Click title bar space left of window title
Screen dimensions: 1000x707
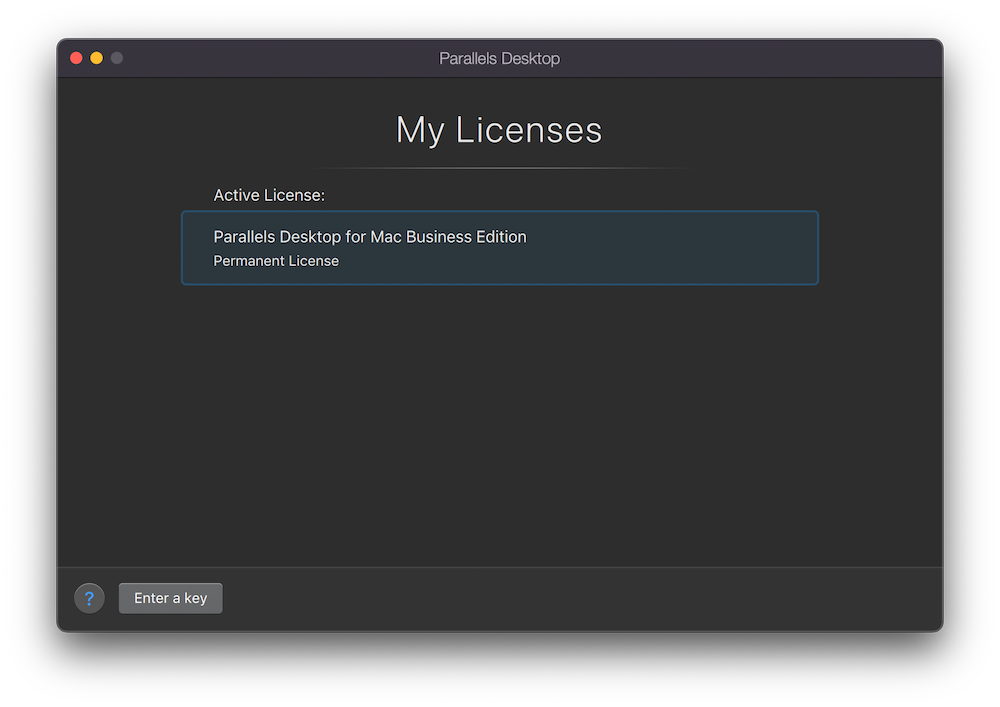pos(280,58)
